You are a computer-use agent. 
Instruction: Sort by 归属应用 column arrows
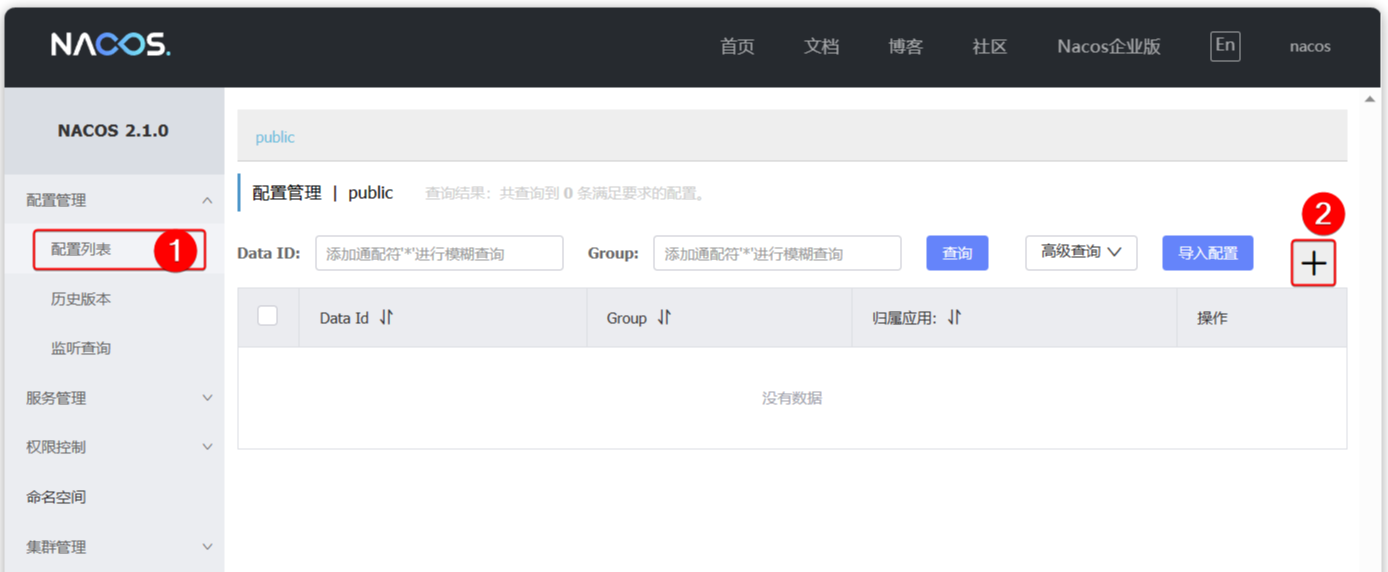(x=954, y=317)
